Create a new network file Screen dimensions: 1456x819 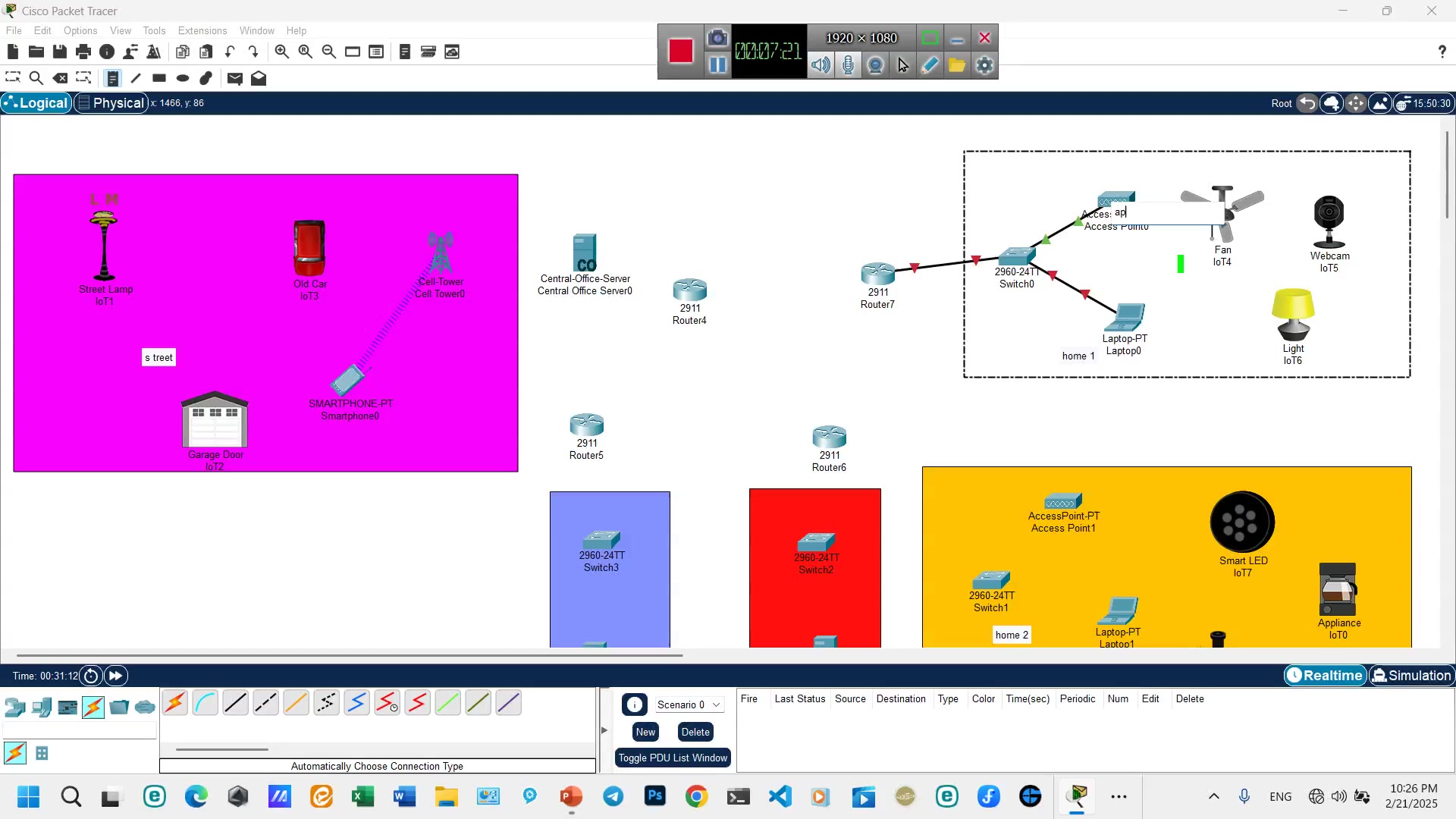[12, 52]
